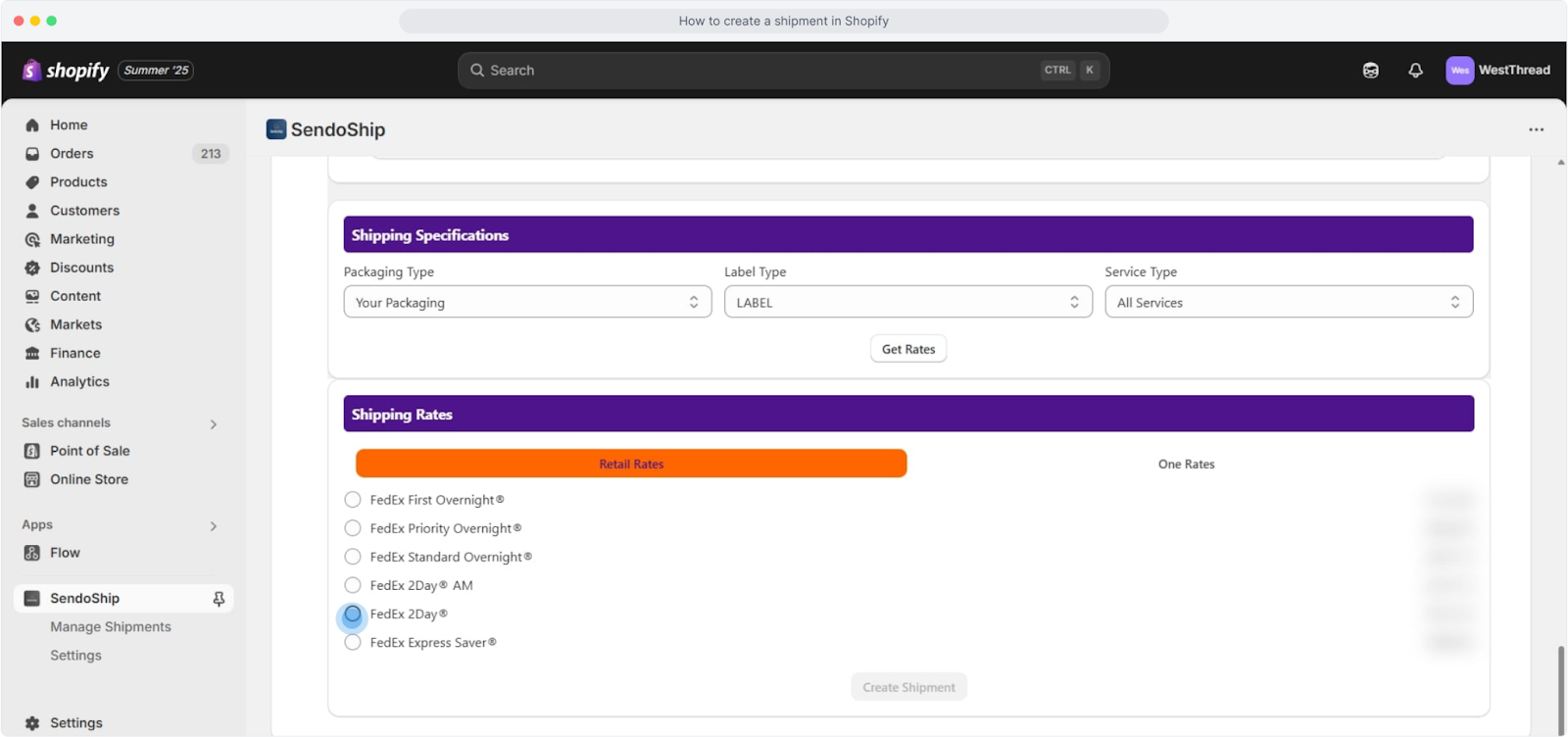
Task: Click the Online Store icon
Action: click(x=32, y=479)
